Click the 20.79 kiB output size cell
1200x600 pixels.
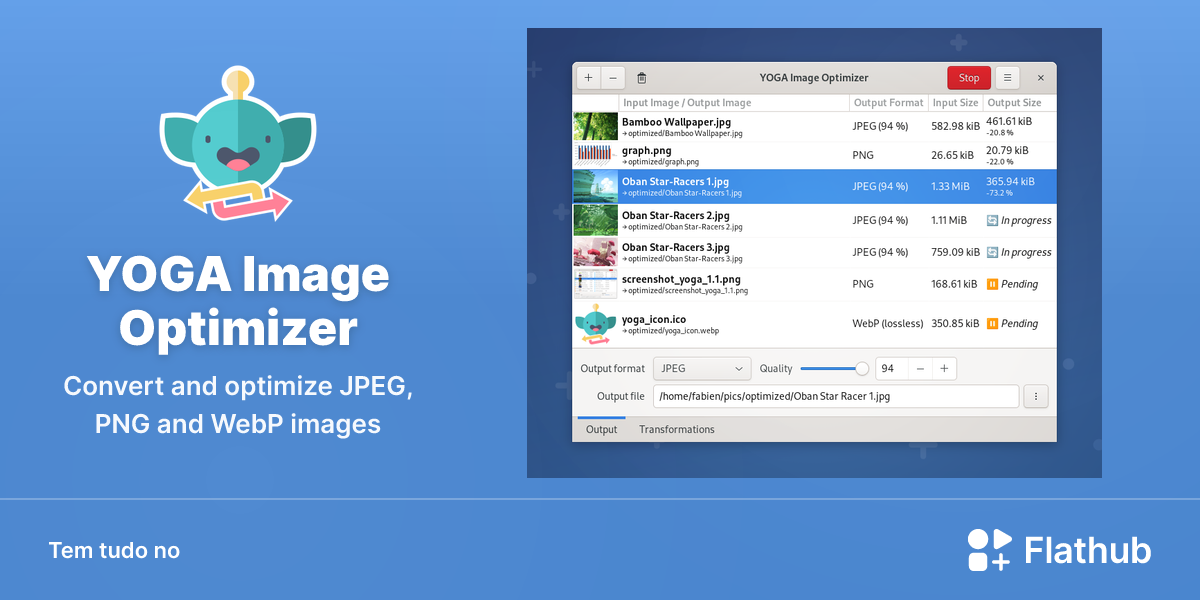tap(1006, 150)
